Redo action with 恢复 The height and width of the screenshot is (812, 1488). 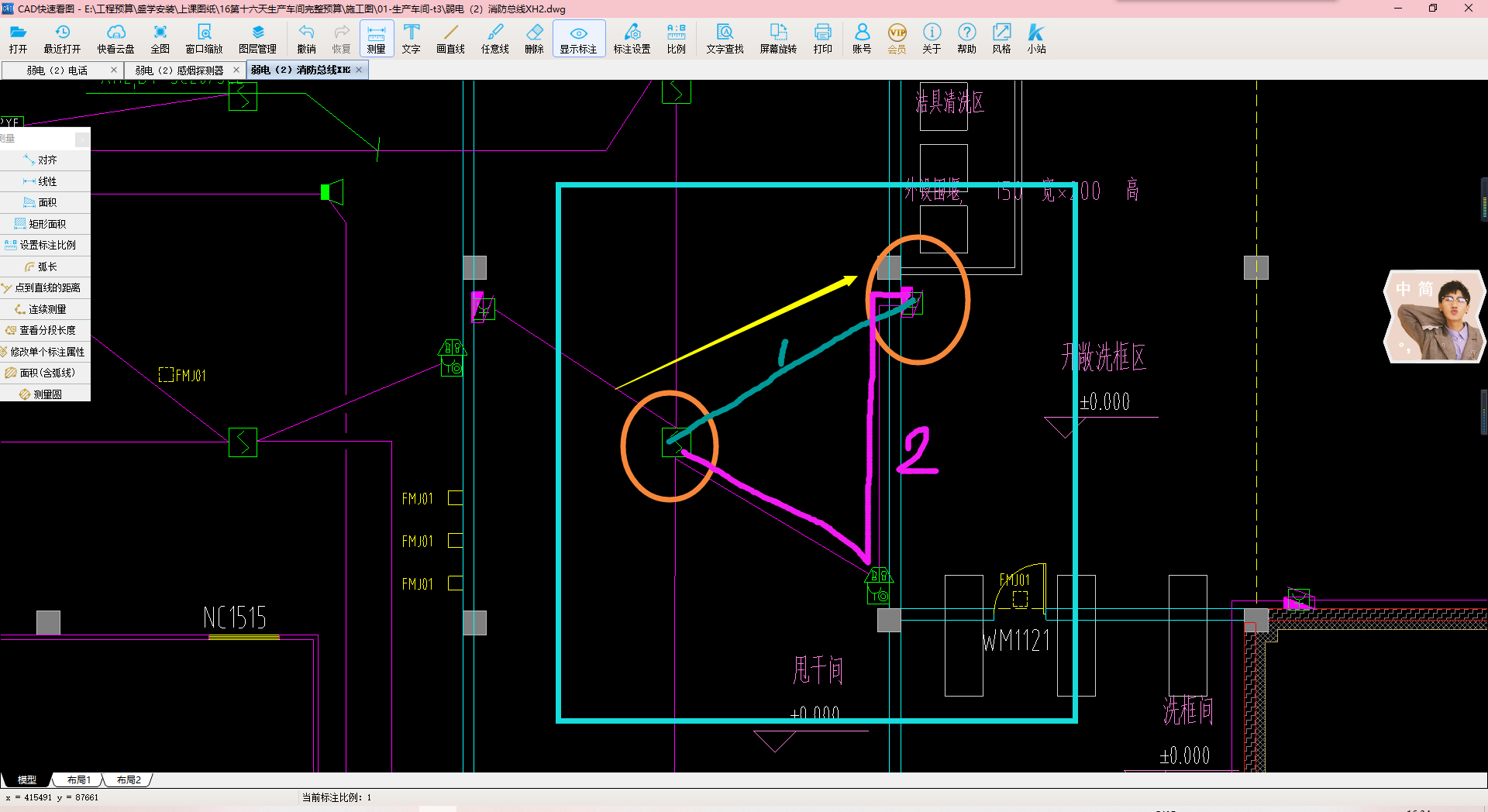point(341,39)
